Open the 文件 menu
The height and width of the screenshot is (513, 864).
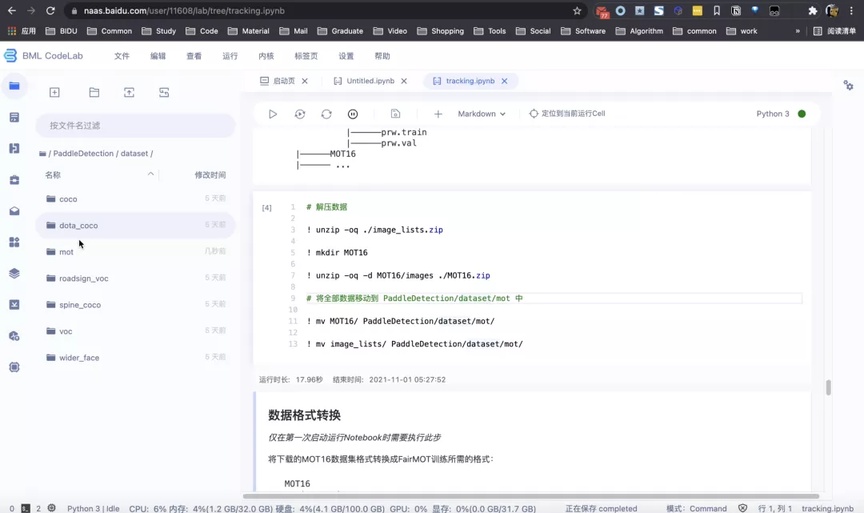point(122,56)
